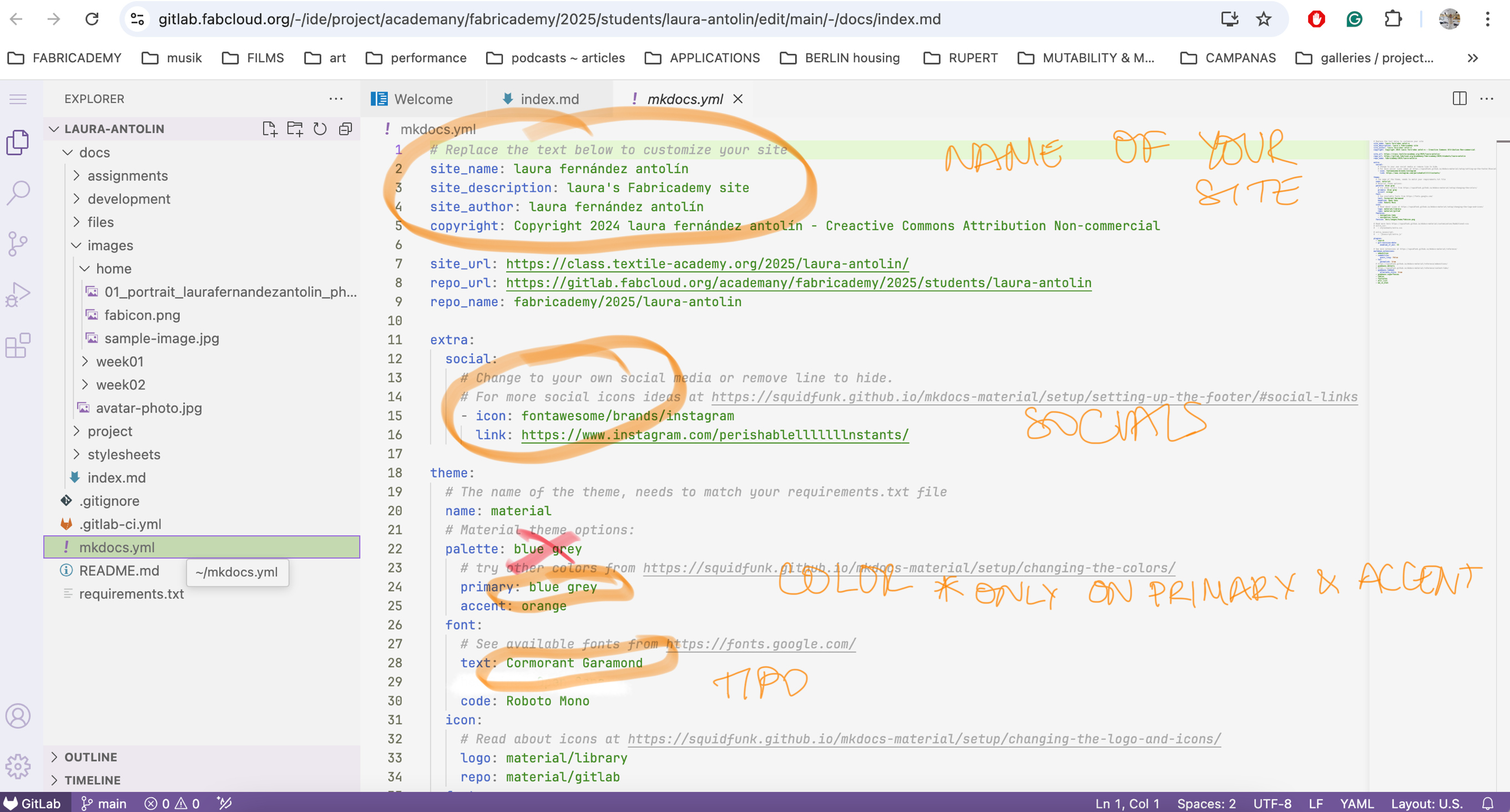Image resolution: width=1510 pixels, height=812 pixels.
Task: Select accent: orange color value
Action: coord(543,606)
